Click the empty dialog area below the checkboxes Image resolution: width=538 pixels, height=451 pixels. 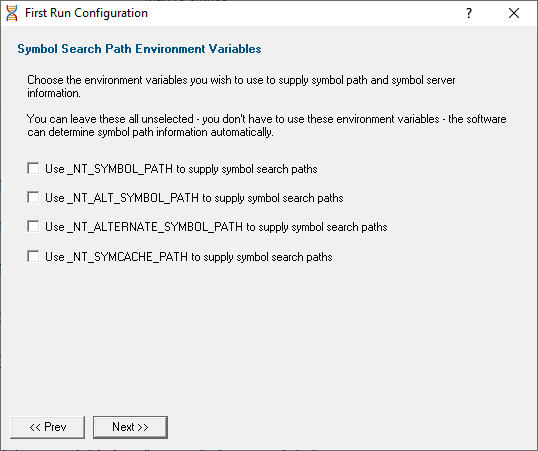pyautogui.click(x=269, y=336)
